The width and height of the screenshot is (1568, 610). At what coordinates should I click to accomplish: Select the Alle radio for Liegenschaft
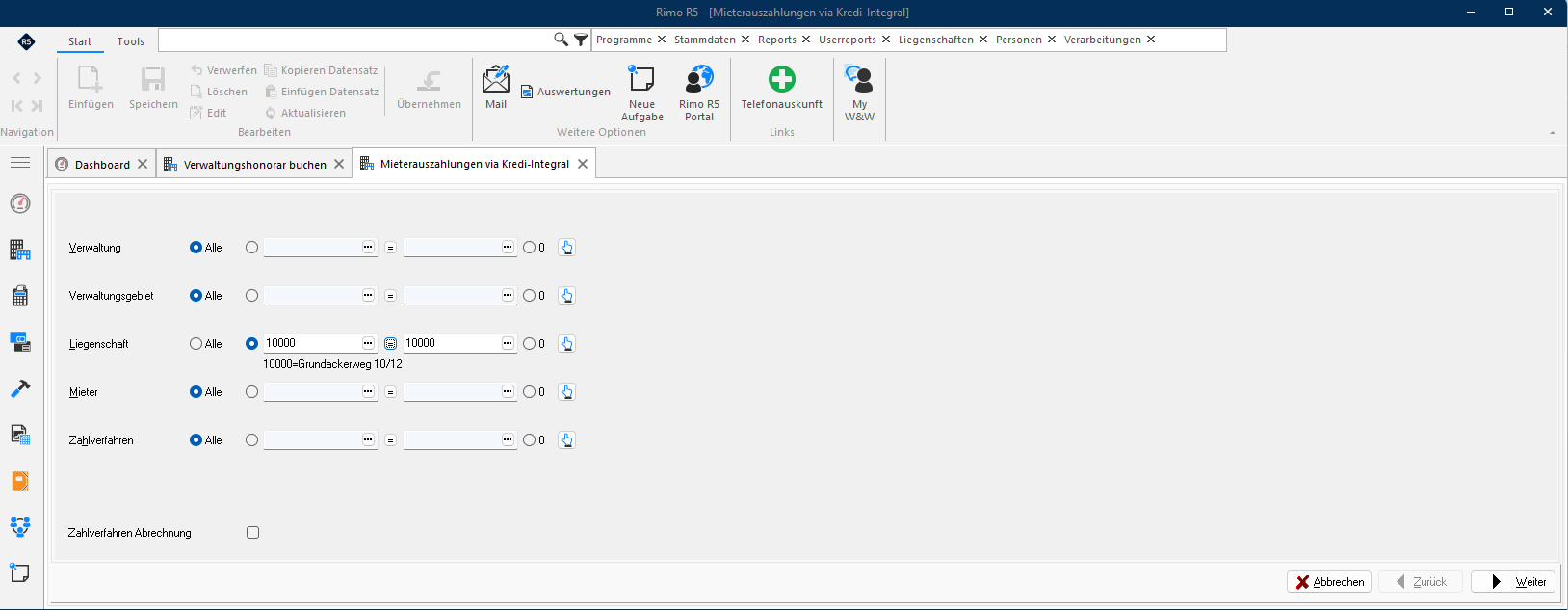click(196, 344)
